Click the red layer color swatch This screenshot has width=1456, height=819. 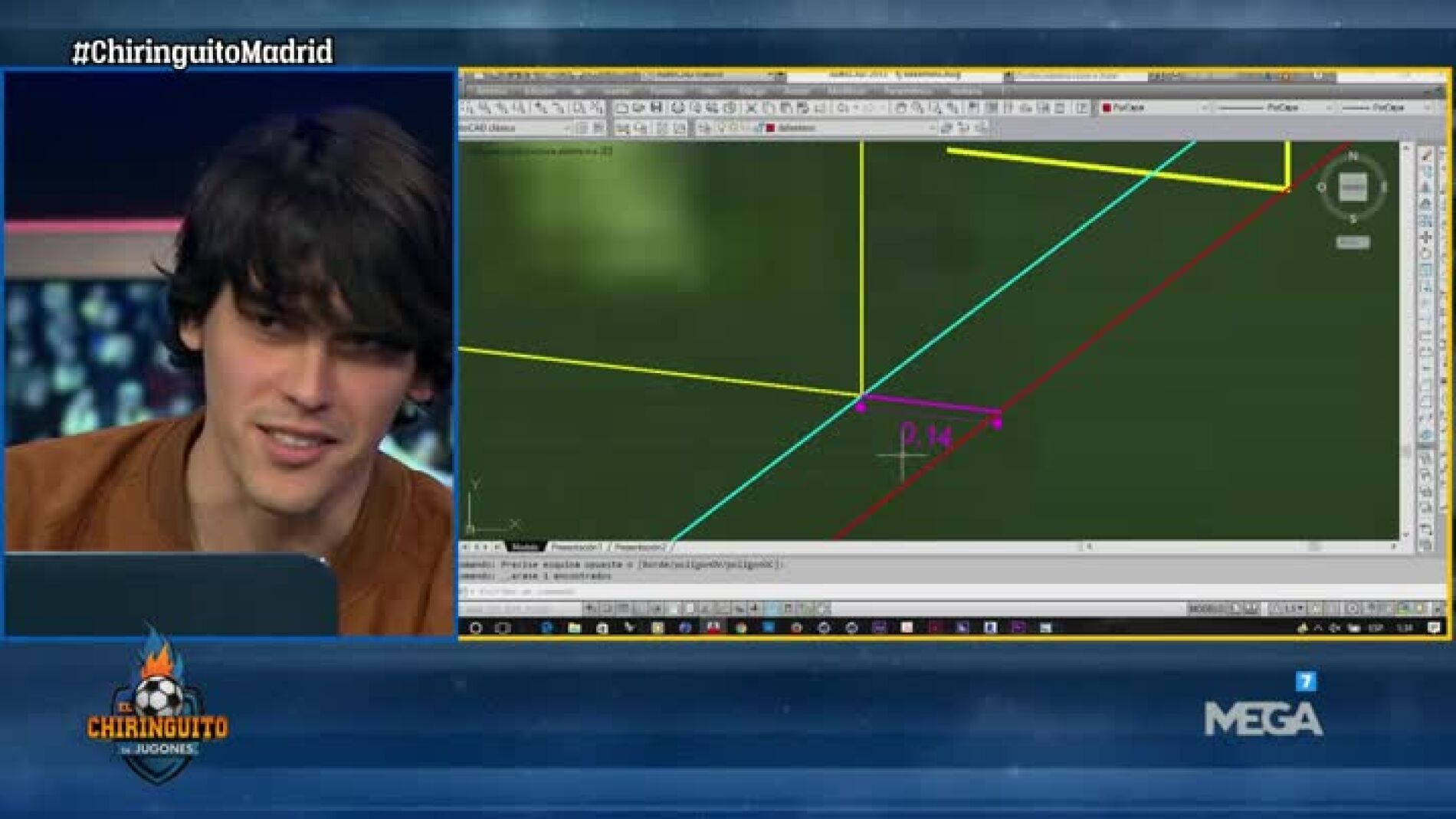click(770, 128)
